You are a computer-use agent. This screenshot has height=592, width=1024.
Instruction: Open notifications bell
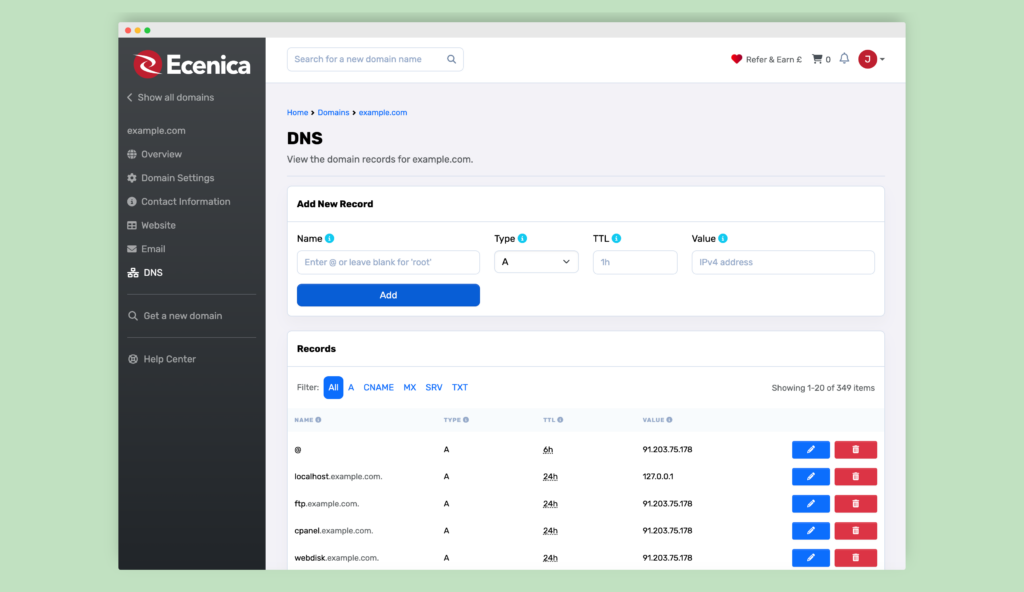tap(844, 59)
